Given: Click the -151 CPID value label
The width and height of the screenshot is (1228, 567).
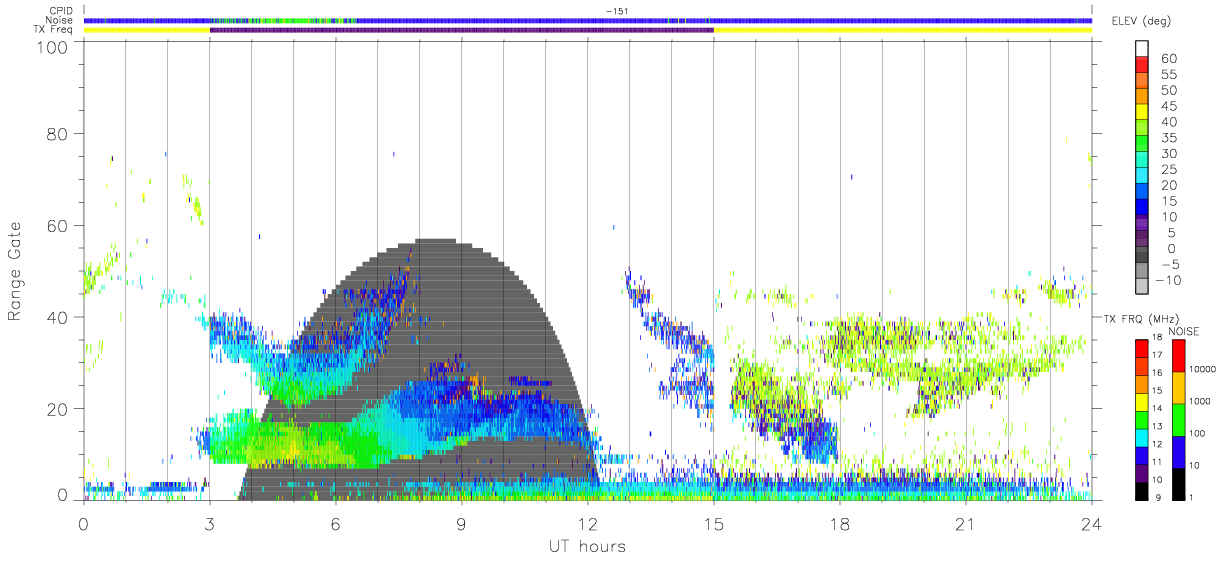Looking at the screenshot, I should pos(617,11).
